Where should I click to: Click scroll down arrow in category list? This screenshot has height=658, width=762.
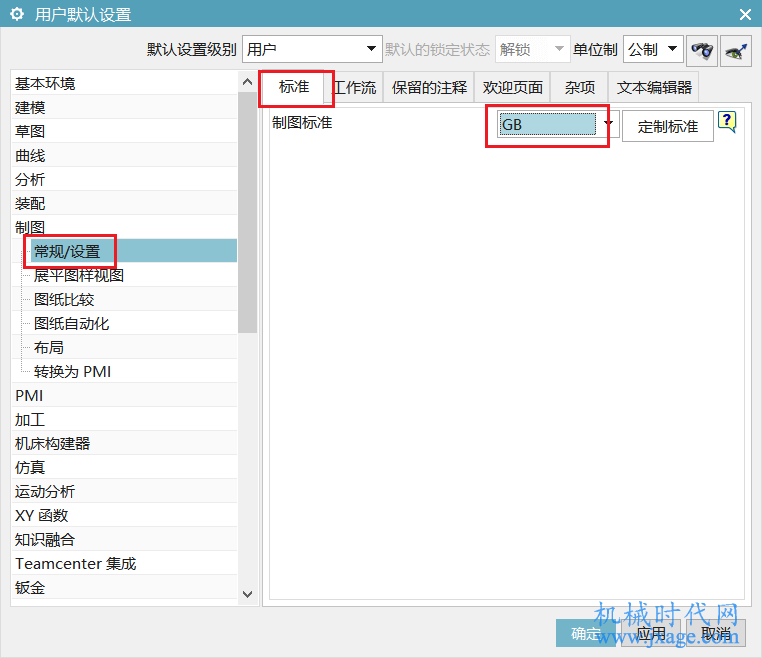(x=247, y=594)
